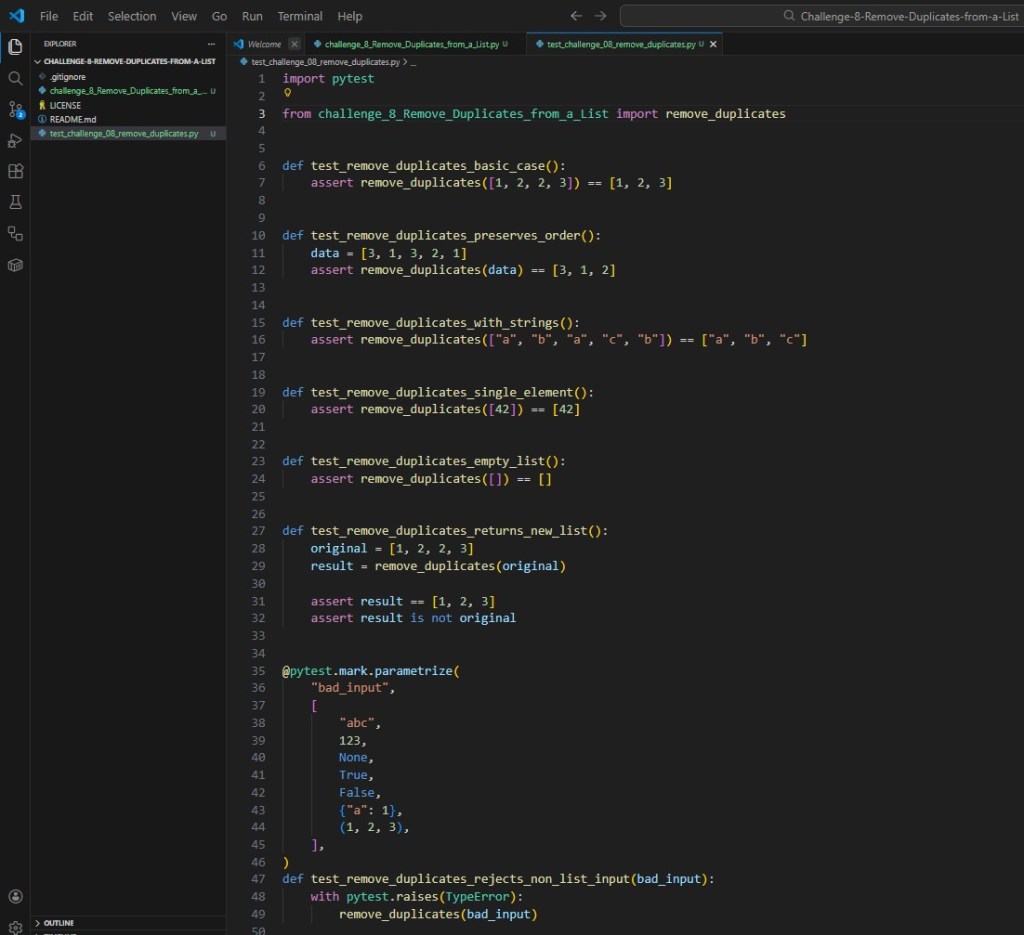1024x935 pixels.
Task: Open the Run and Debug view
Action: 15,140
